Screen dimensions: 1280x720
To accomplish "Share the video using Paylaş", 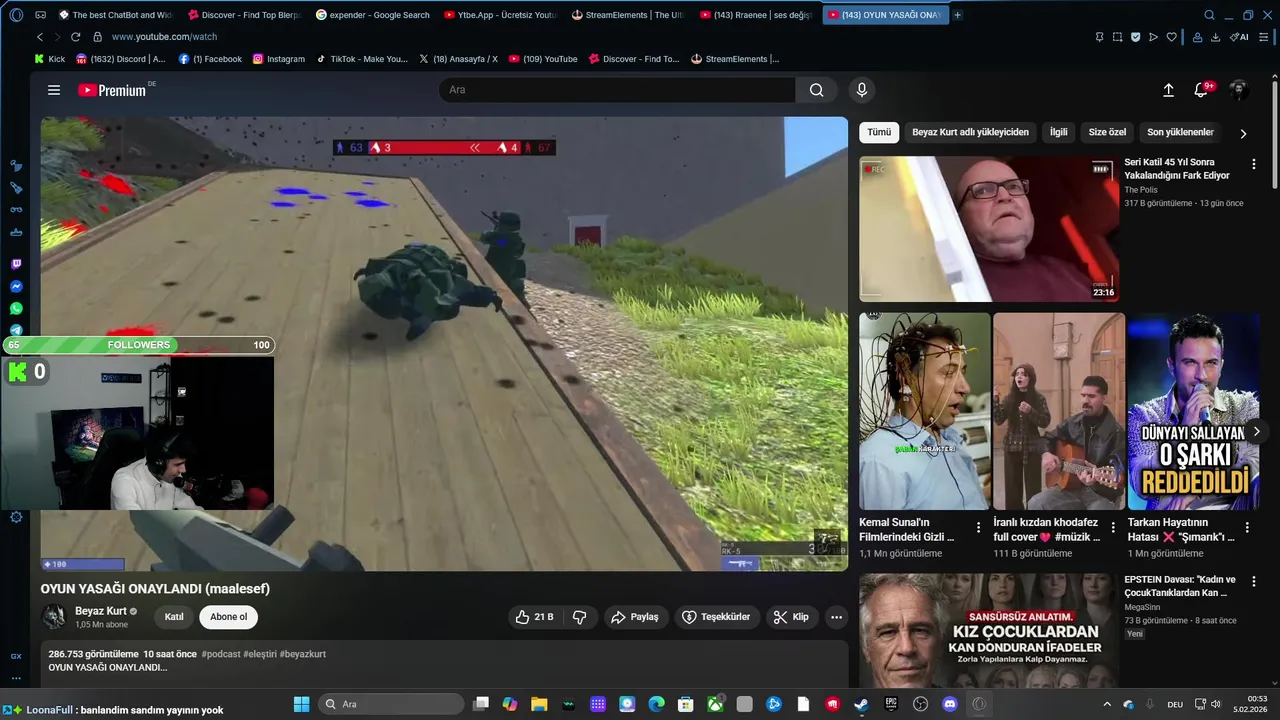I will 636,617.
